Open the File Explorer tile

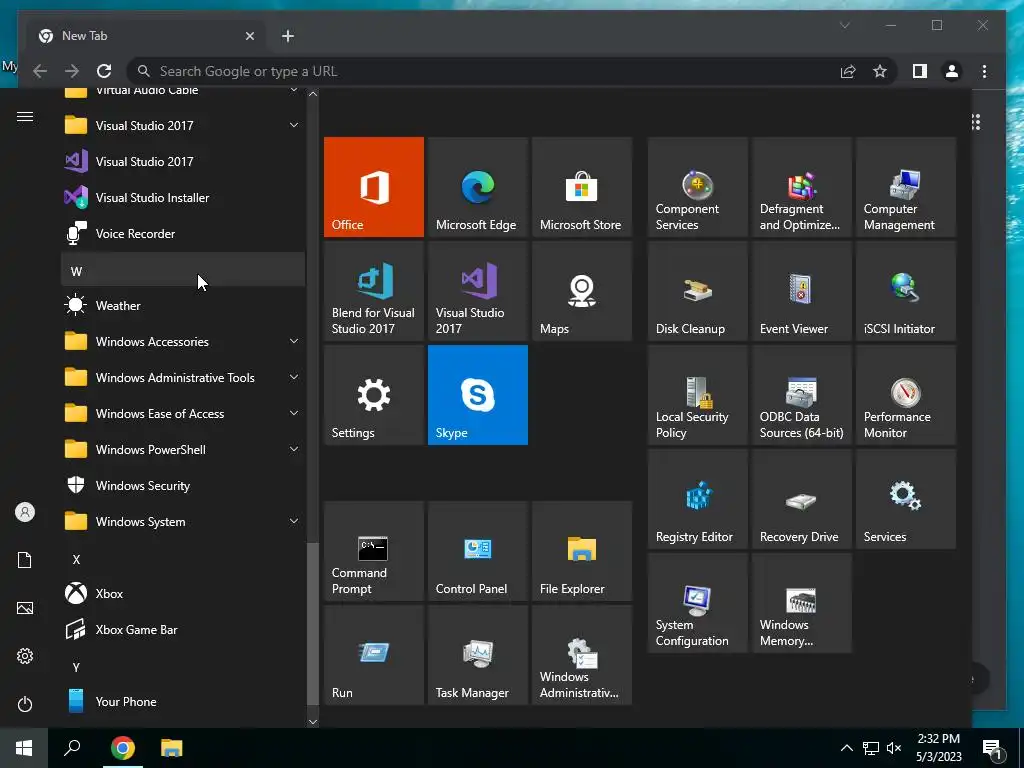tap(582, 551)
